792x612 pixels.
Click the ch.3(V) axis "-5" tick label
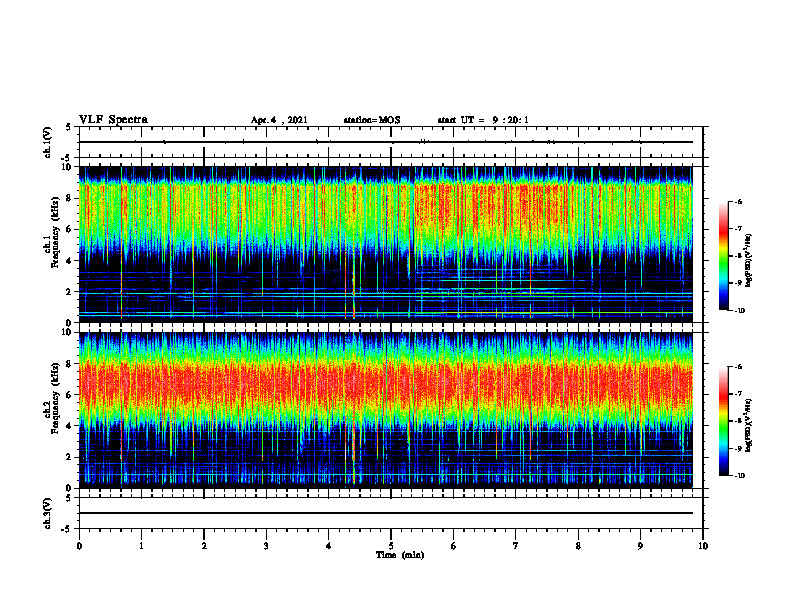pyautogui.click(x=67, y=529)
